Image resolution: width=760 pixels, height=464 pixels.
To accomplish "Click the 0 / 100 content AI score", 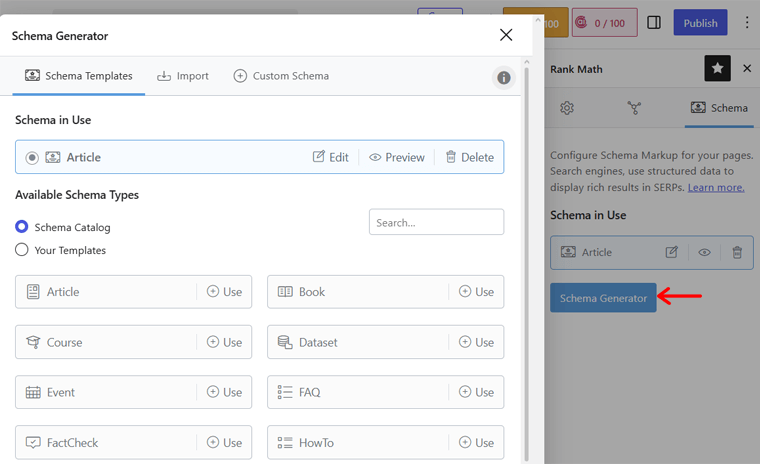I will point(605,23).
